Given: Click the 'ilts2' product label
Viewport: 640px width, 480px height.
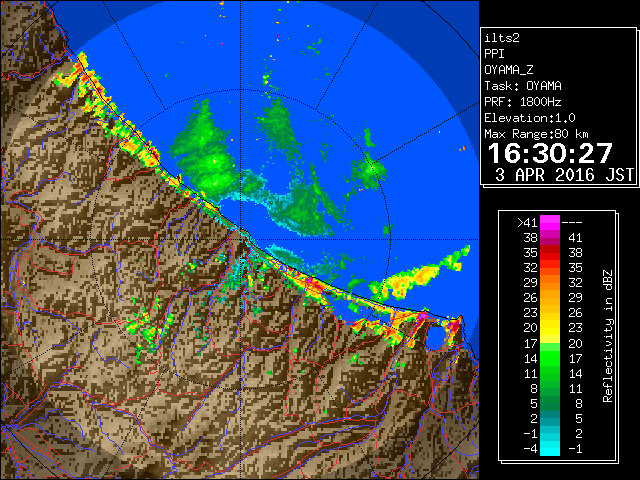Looking at the screenshot, I should [x=502, y=38].
